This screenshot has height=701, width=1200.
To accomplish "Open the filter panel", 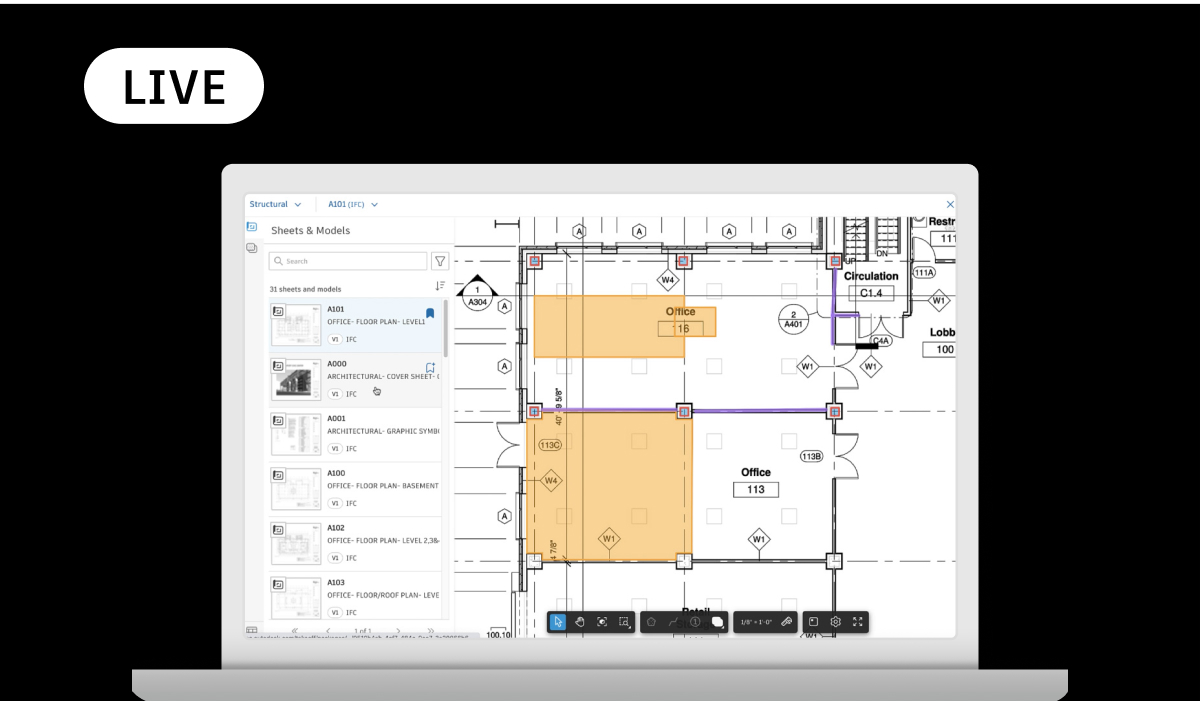I will click(440, 261).
